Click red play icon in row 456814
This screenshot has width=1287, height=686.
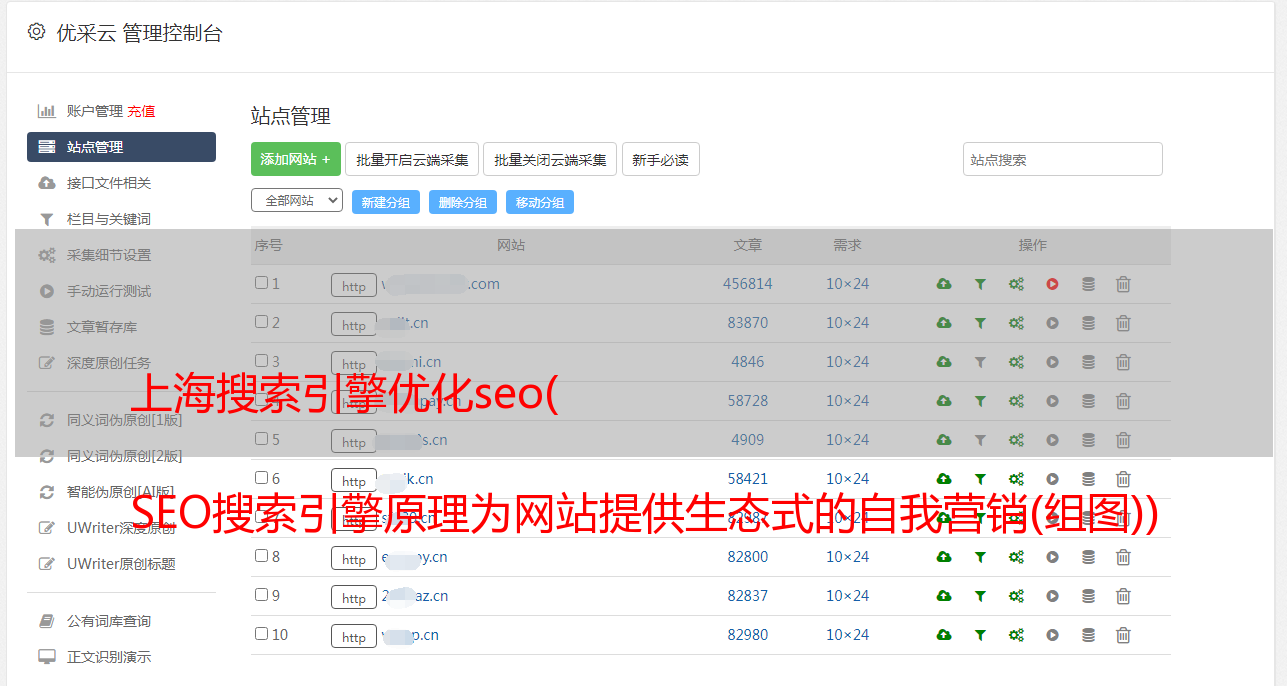tap(1052, 284)
